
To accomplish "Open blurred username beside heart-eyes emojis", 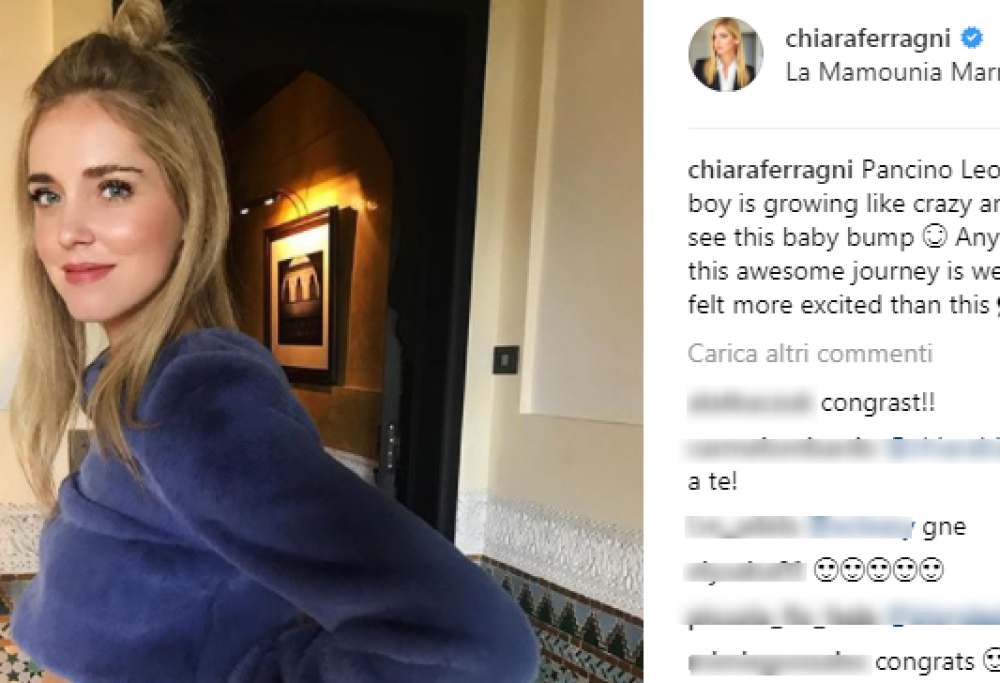I will (x=746, y=570).
